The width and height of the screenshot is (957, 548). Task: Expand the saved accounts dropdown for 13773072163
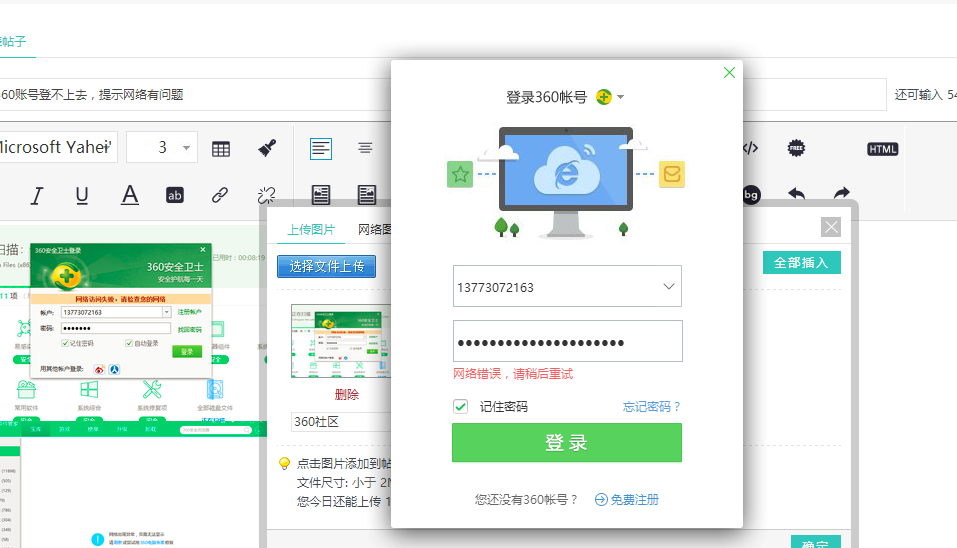669,286
